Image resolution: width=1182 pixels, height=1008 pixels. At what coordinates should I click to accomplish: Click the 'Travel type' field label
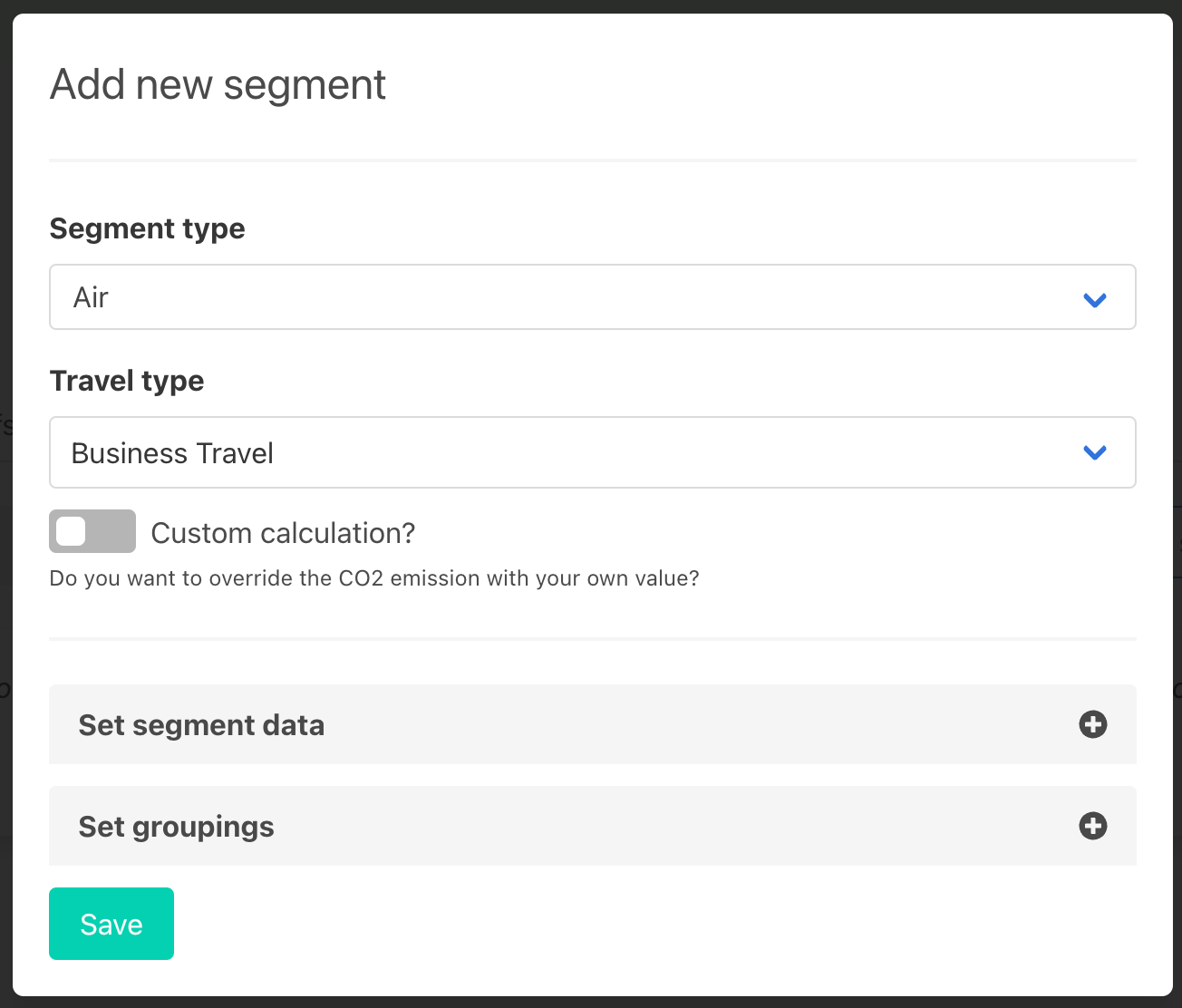click(x=127, y=381)
